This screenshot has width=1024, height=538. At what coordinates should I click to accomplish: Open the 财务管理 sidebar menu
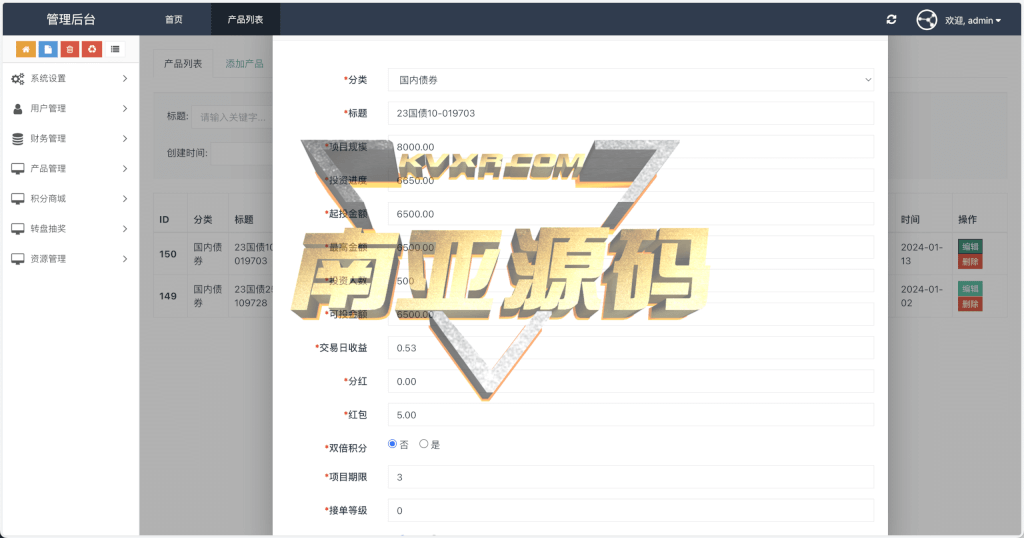(x=71, y=138)
